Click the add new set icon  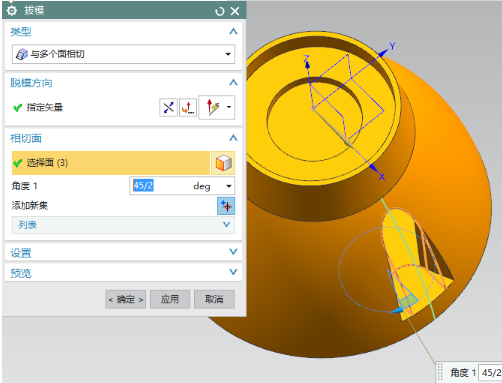click(226, 206)
